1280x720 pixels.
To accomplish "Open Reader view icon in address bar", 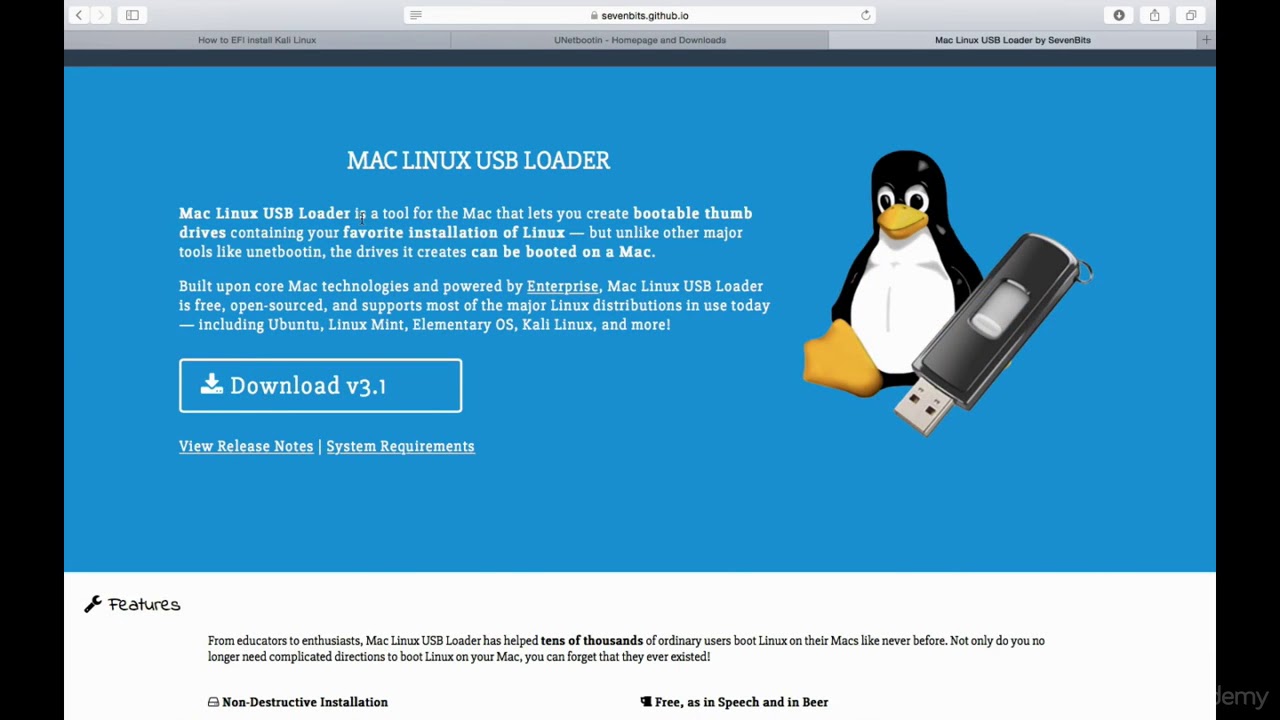I will coord(416,15).
